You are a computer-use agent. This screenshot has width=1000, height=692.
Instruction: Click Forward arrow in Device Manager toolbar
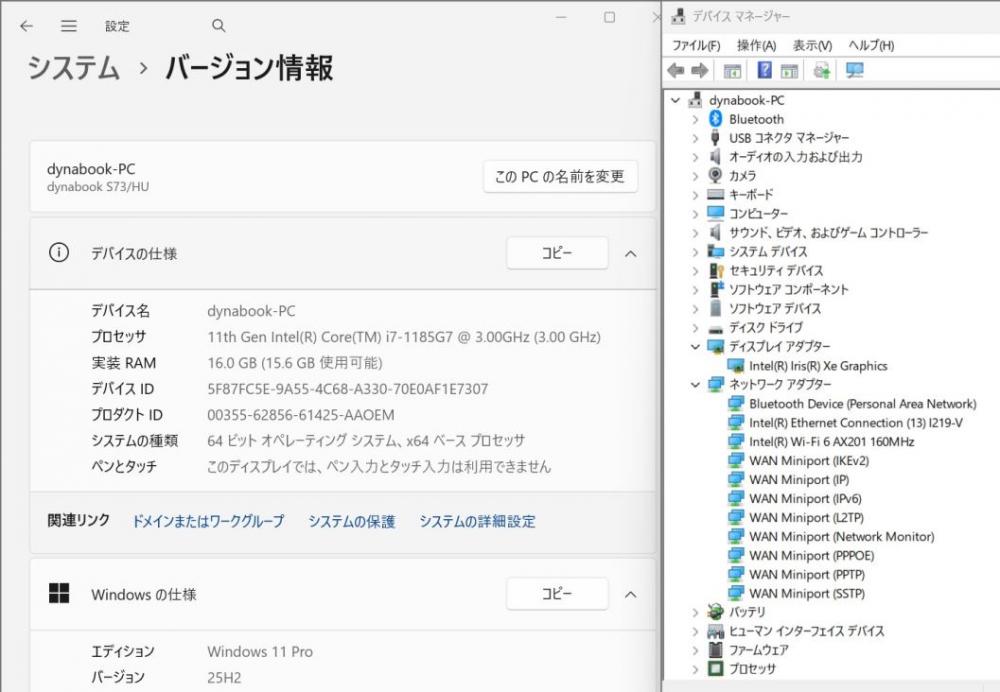coord(700,70)
